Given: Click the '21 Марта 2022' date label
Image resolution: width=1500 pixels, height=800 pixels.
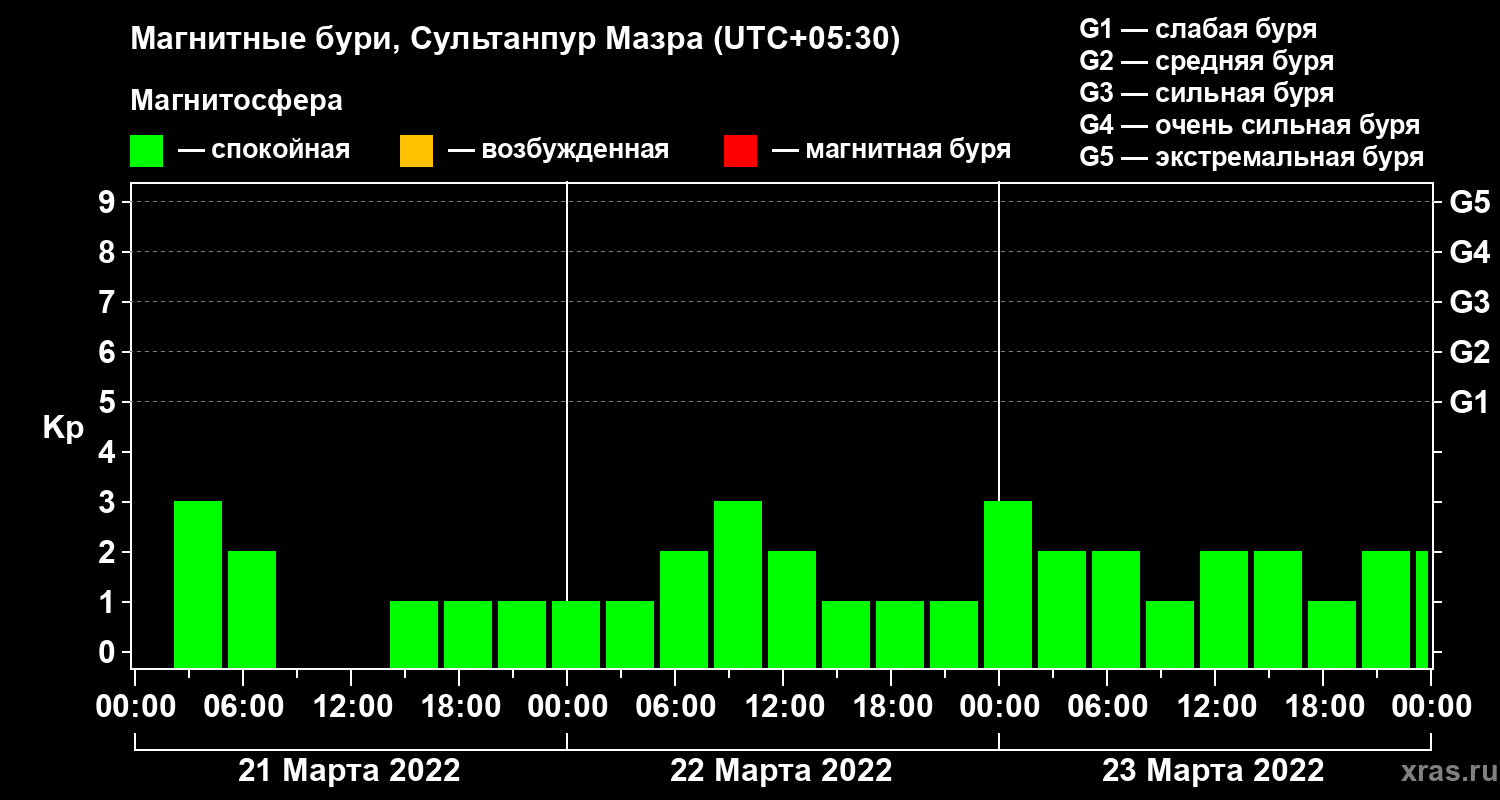Looking at the screenshot, I should tap(349, 771).
